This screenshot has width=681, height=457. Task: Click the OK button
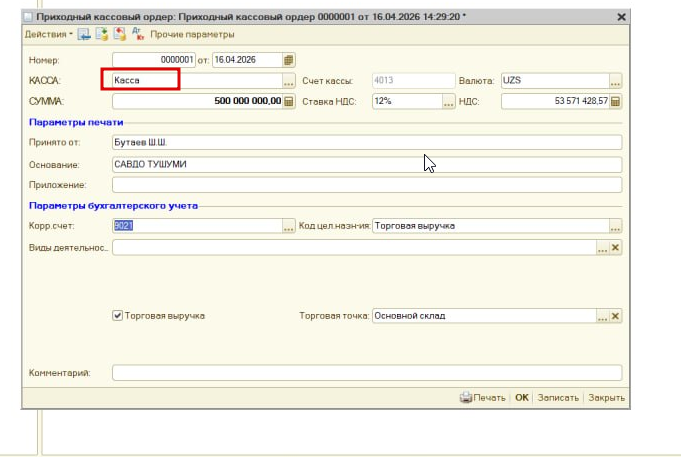coord(522,397)
